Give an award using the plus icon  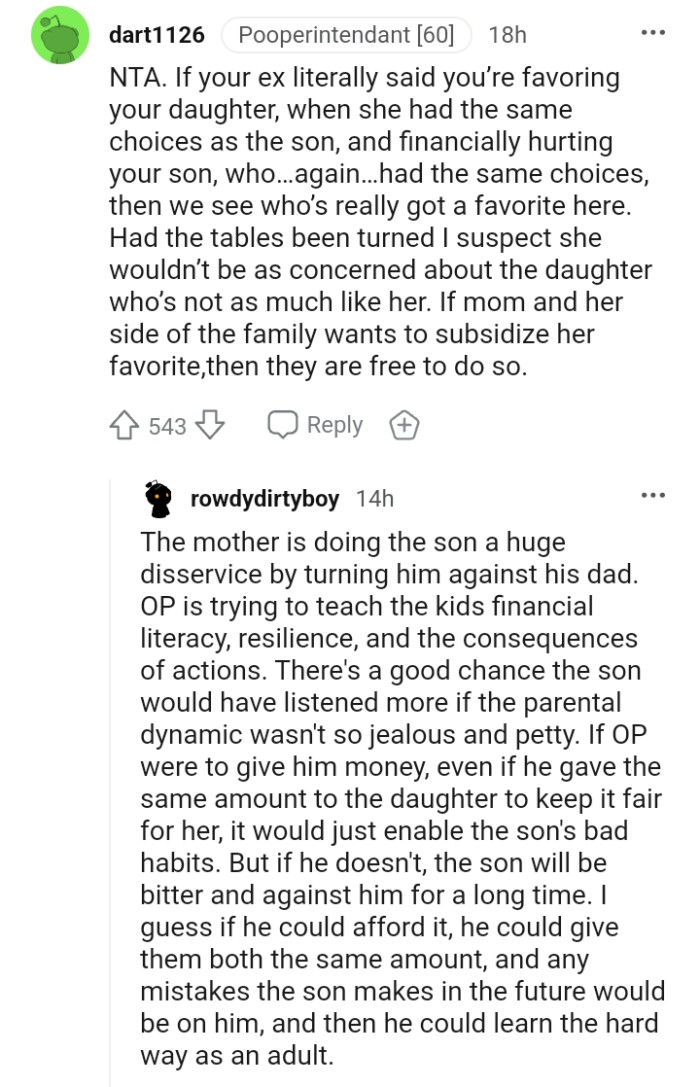[403, 425]
